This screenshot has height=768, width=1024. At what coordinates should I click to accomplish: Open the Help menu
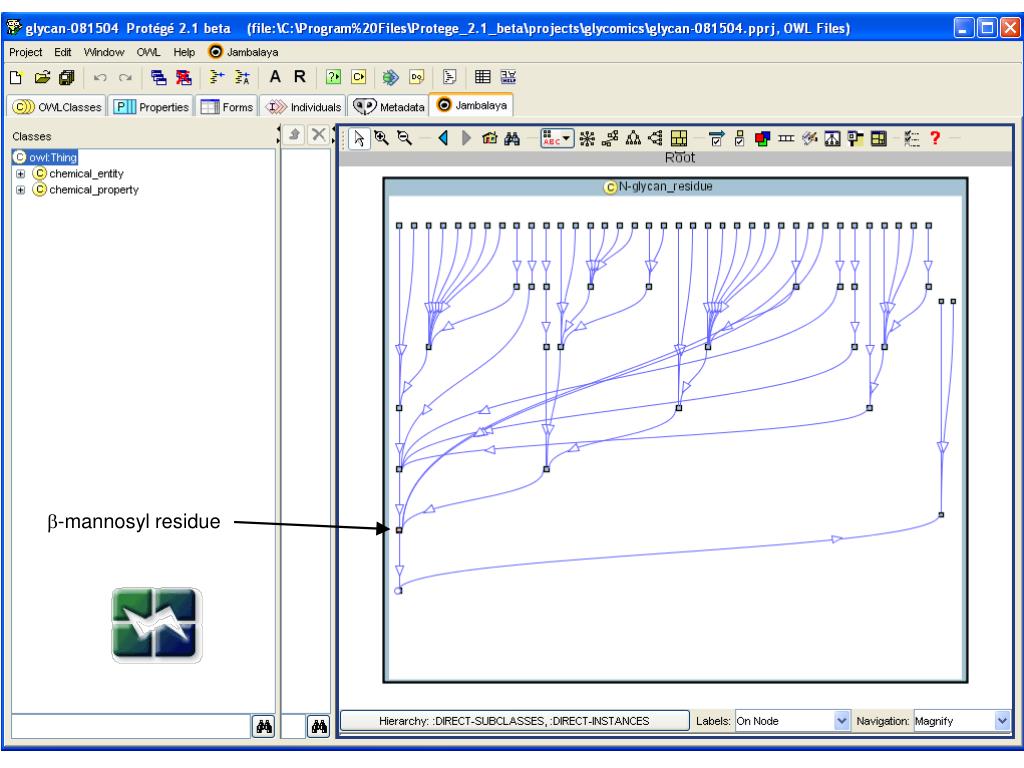click(184, 52)
